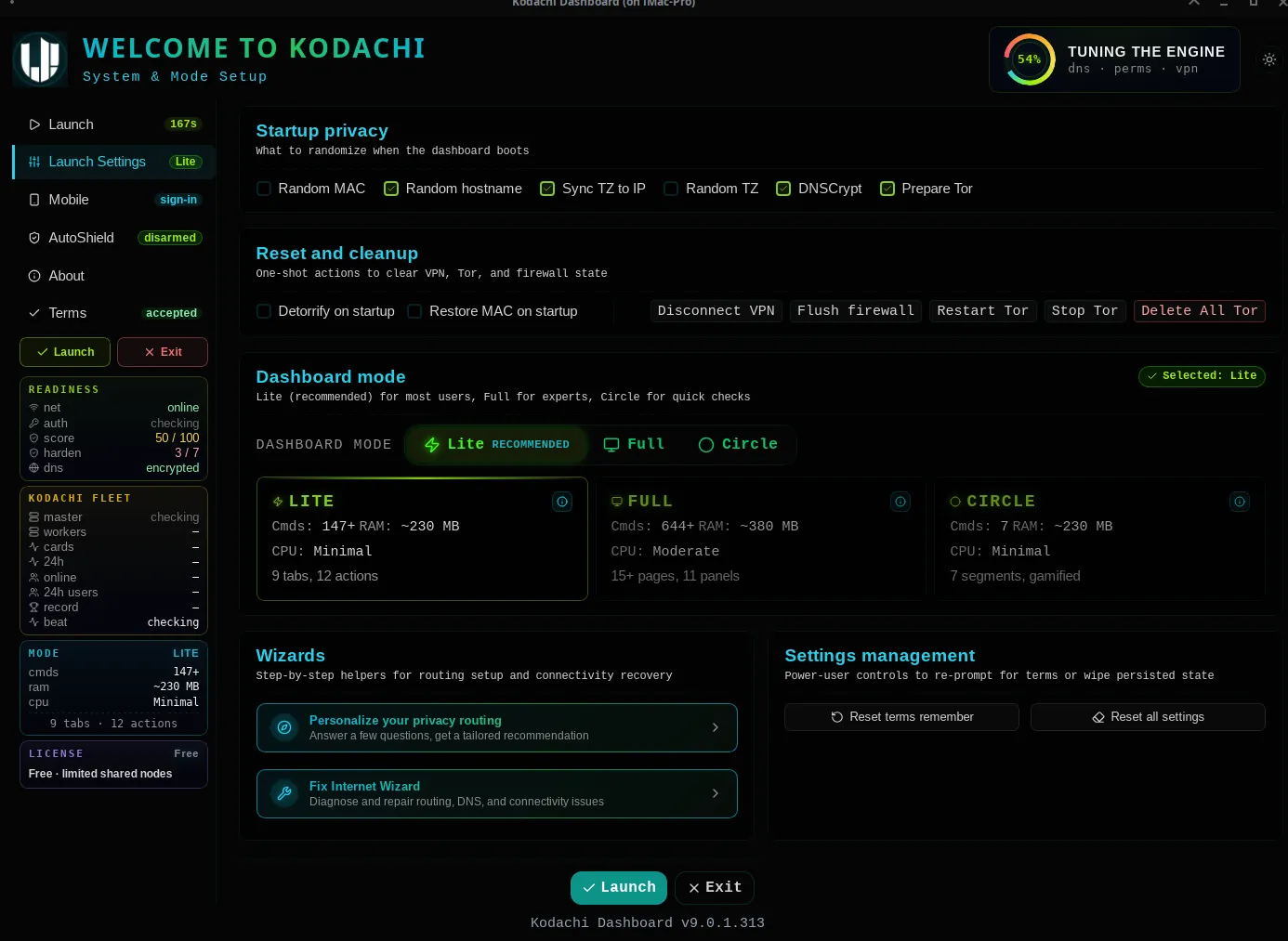Image resolution: width=1288 pixels, height=941 pixels.
Task: Click the Kodachi shield logo
Action: pos(40,59)
